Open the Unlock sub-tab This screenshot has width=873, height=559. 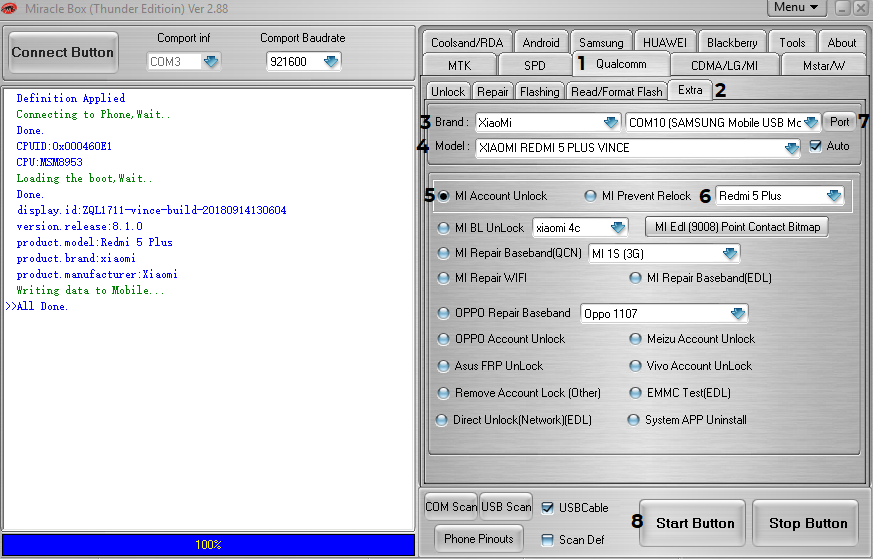click(448, 91)
